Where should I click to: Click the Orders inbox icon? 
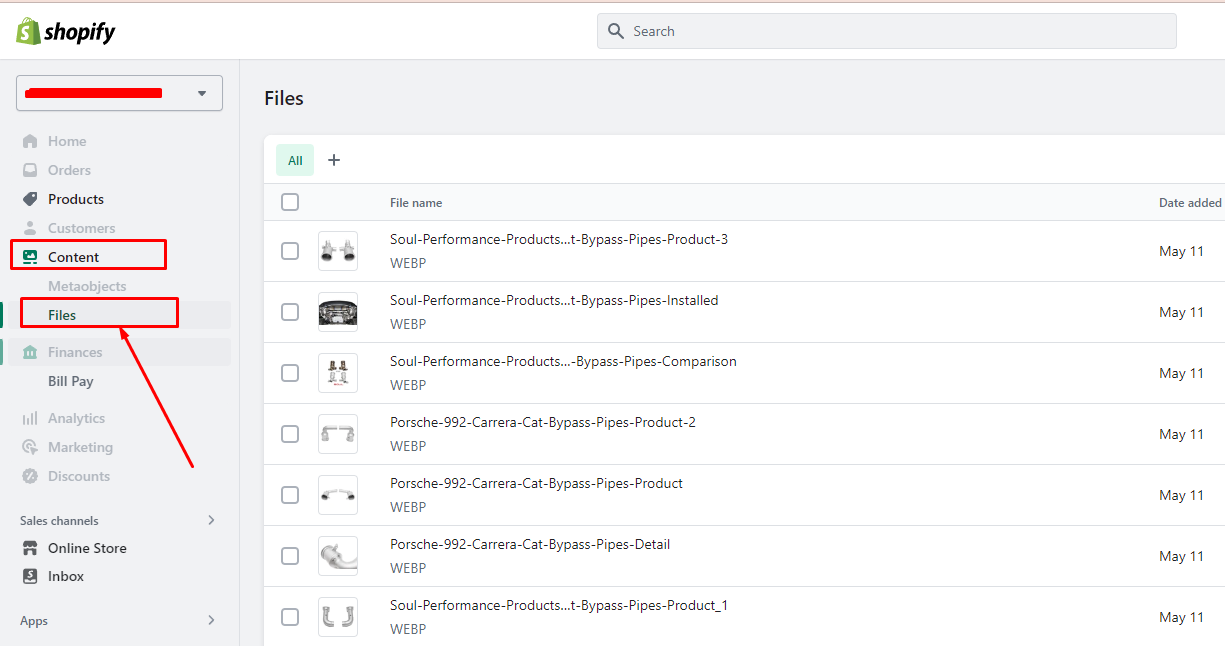[x=30, y=170]
